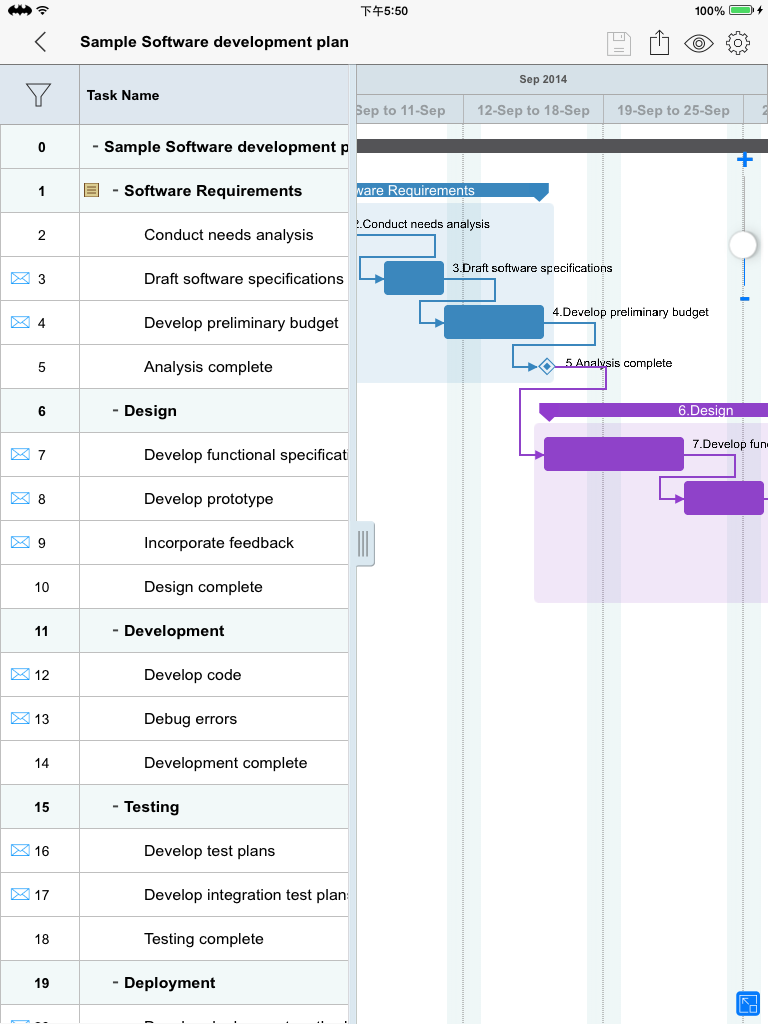The image size is (768, 1024).
Task: Tap the back arrow in header
Action: (x=40, y=42)
